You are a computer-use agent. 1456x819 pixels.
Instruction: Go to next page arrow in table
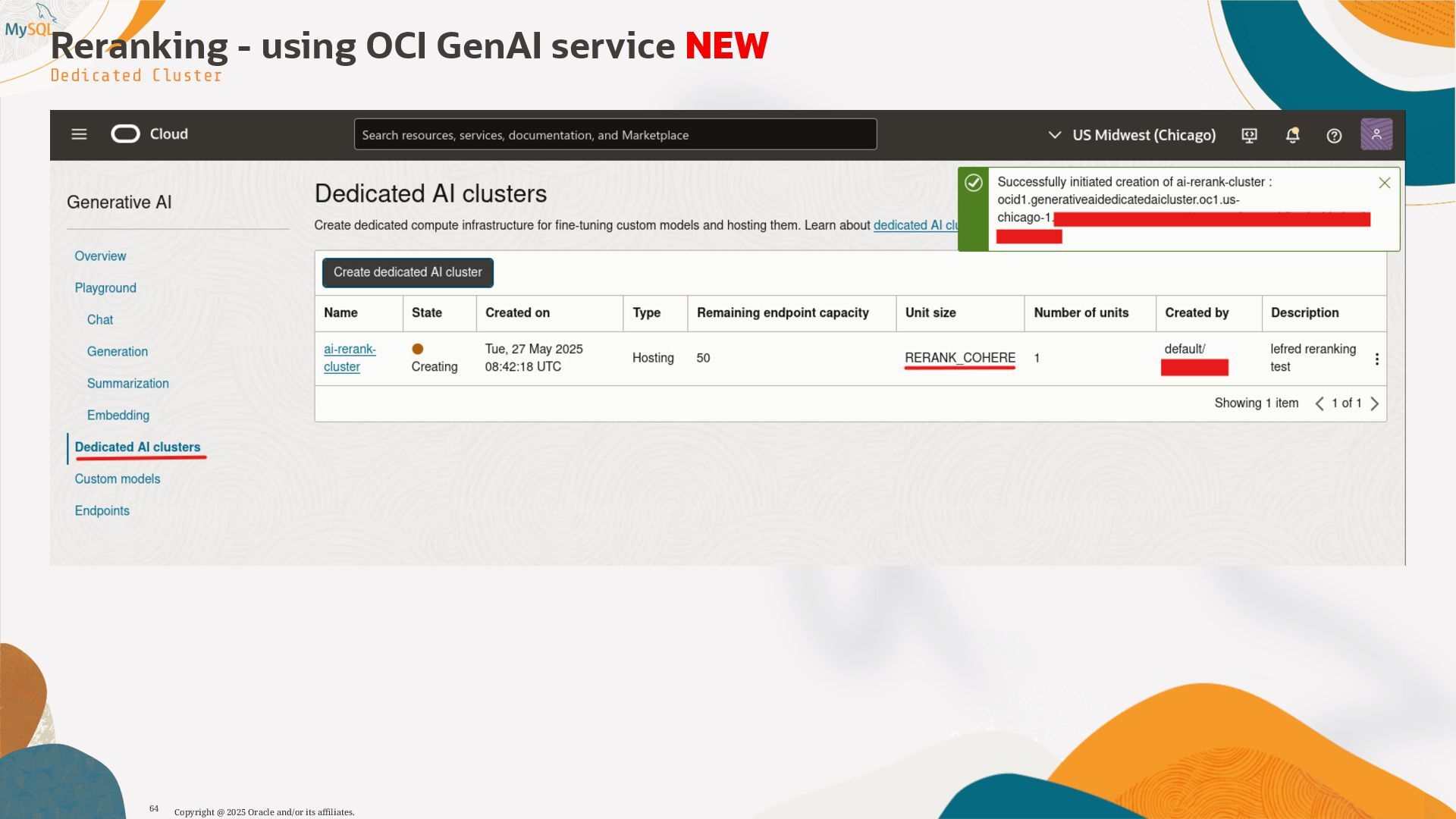[x=1374, y=403]
